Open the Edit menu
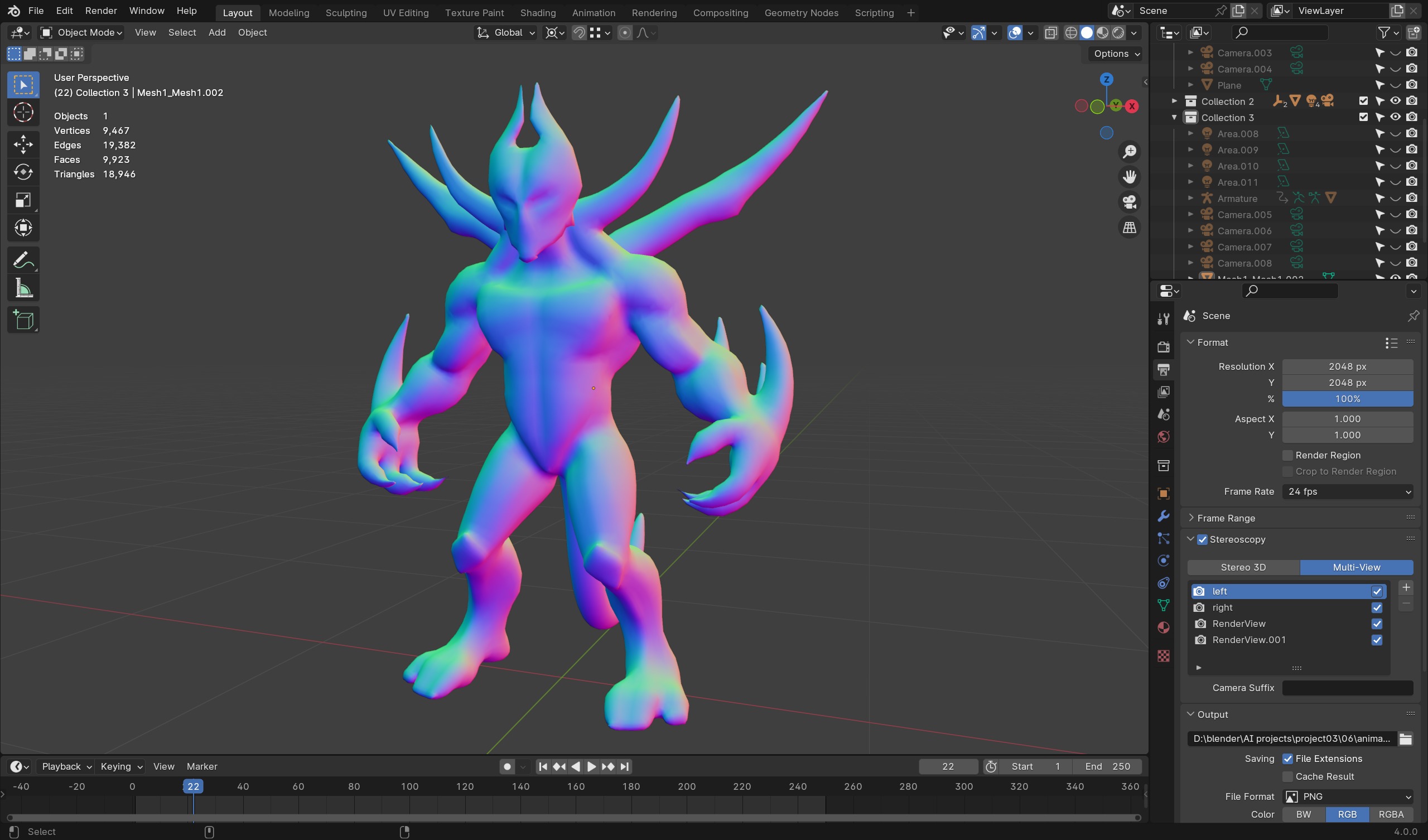Image resolution: width=1428 pixels, height=840 pixels. (x=64, y=11)
